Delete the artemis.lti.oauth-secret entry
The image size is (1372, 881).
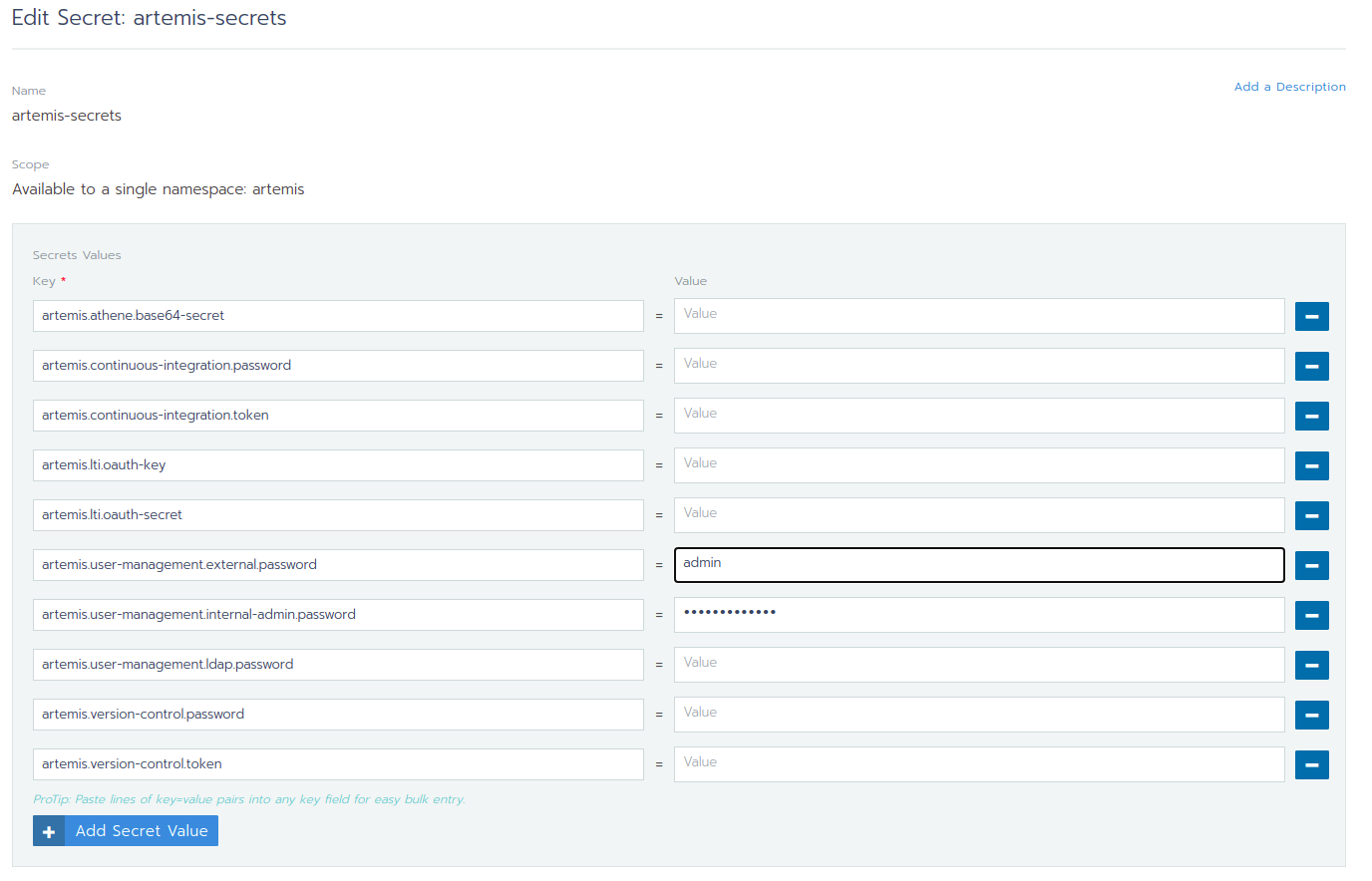[1311, 515]
